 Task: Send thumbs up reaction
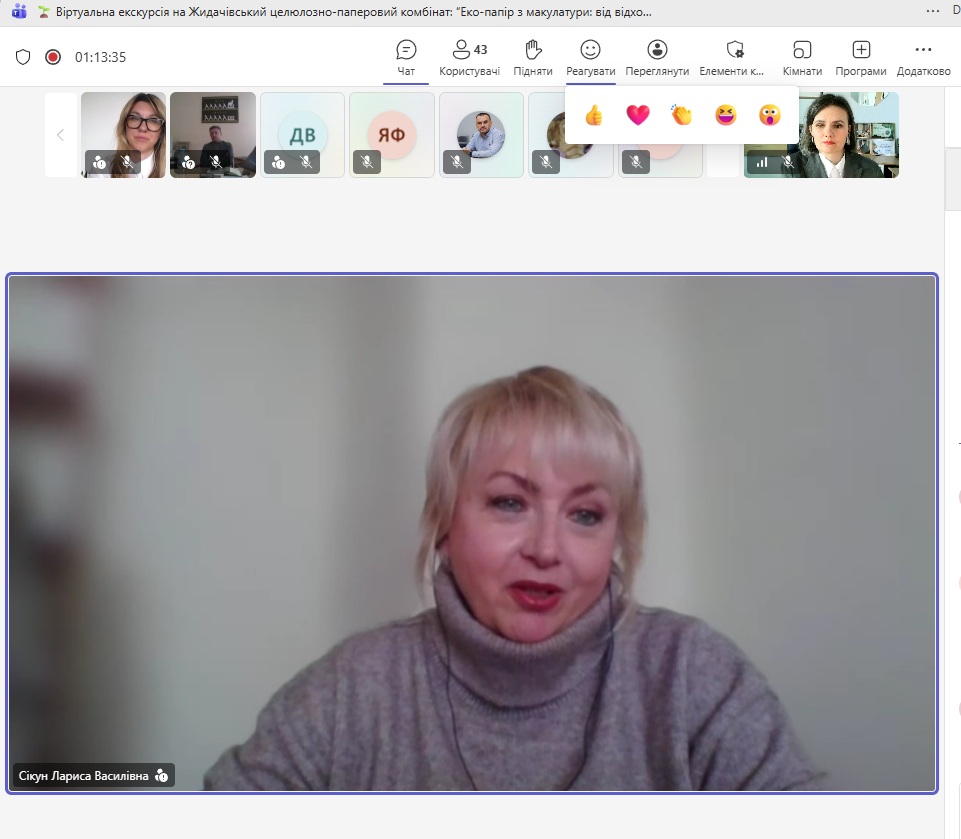pos(594,115)
